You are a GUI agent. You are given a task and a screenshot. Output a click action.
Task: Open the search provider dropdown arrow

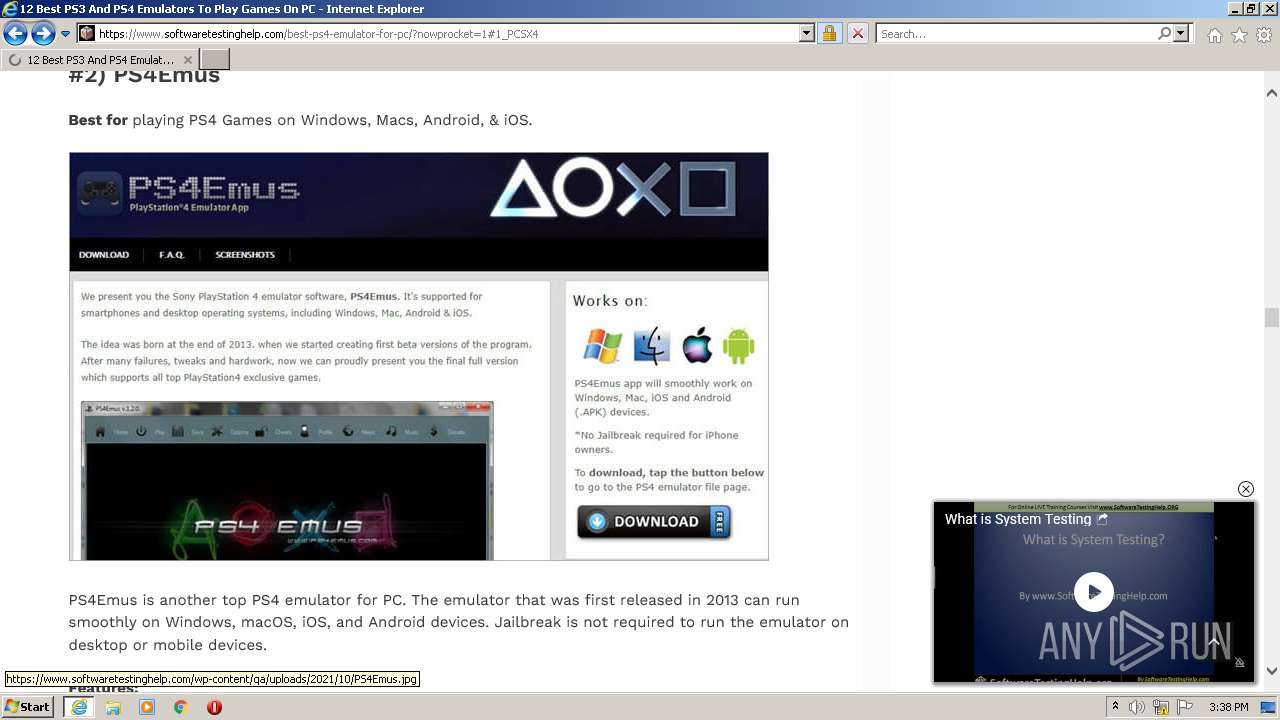click(x=1181, y=33)
